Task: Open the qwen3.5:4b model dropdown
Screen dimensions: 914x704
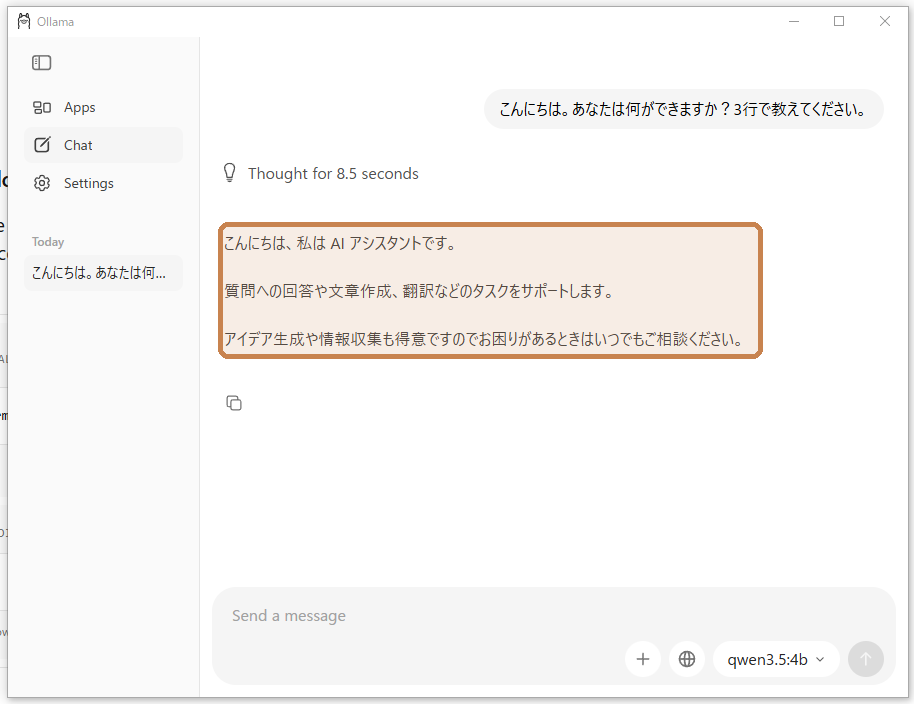Action: 776,659
